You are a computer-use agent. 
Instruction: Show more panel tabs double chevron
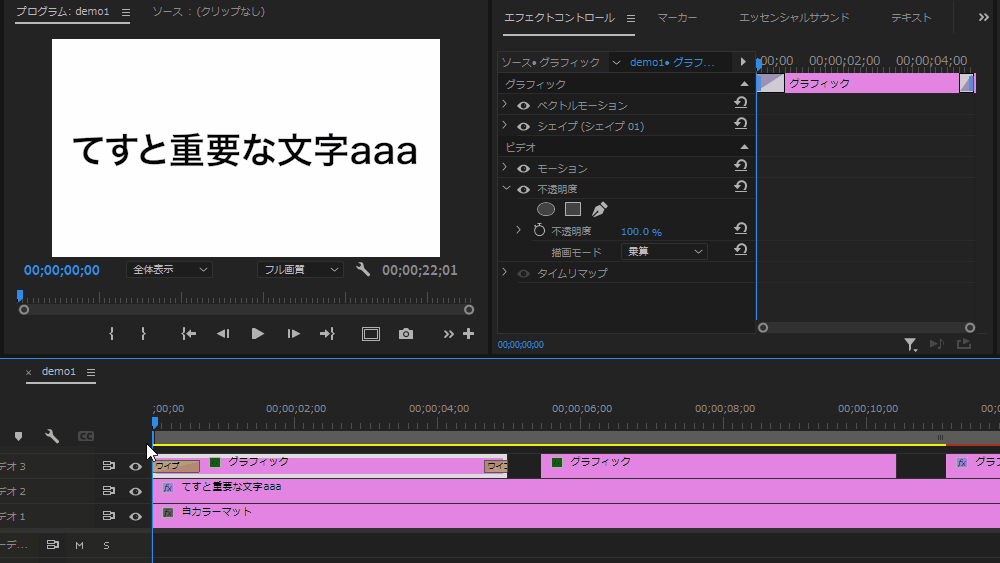(x=983, y=18)
